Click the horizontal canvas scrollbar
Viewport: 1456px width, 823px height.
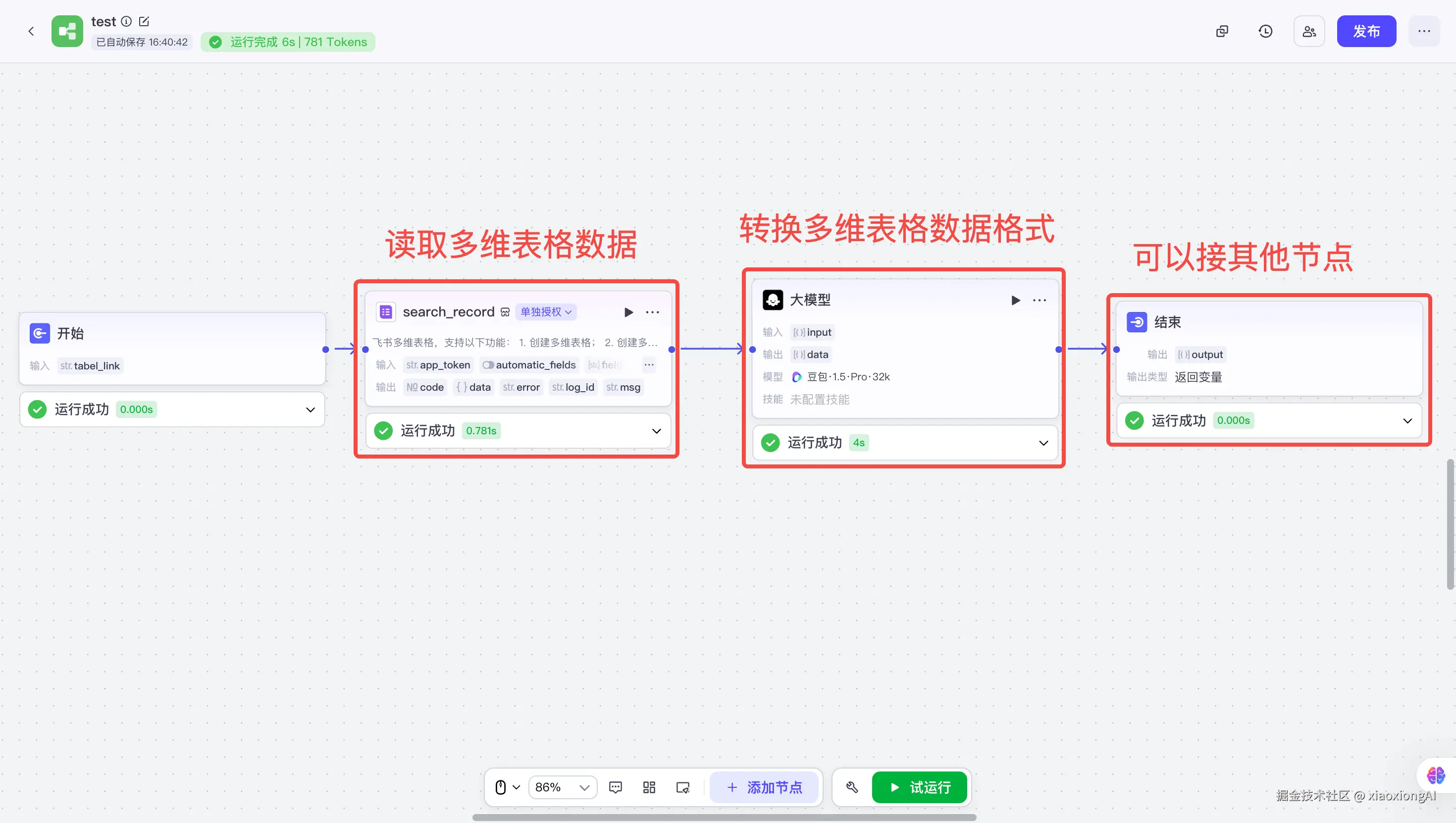(724, 818)
